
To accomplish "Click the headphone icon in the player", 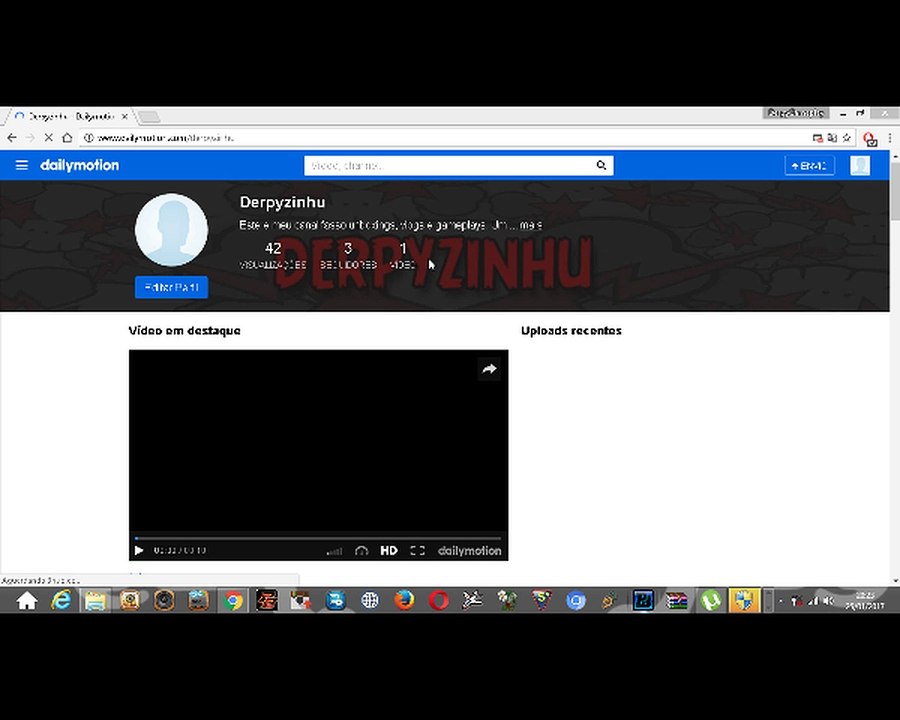I will (x=361, y=551).
